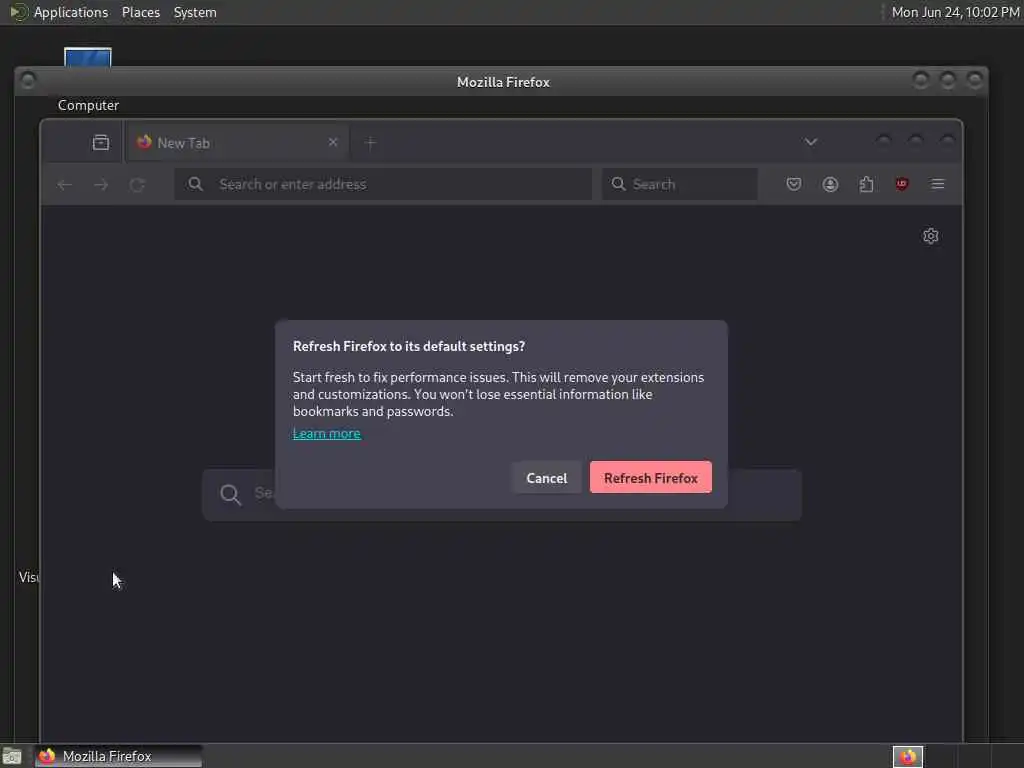Click the clock showing Mon Jun 24
This screenshot has width=1024, height=768.
(x=955, y=12)
